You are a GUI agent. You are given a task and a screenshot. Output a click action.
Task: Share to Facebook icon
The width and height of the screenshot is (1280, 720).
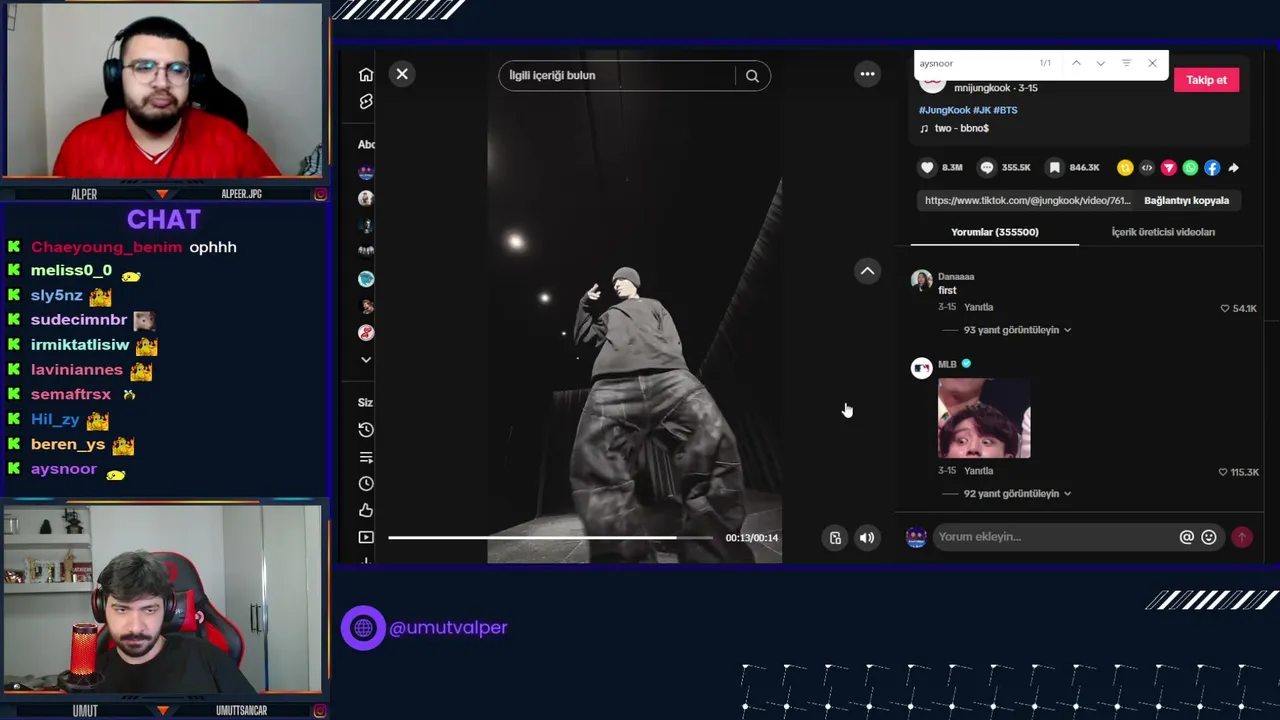pyautogui.click(x=1212, y=168)
